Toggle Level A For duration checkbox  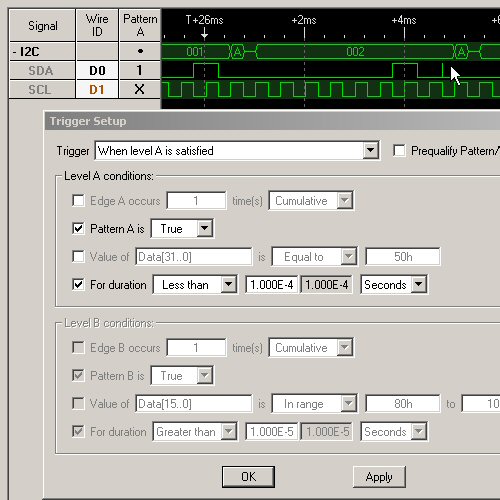78,285
